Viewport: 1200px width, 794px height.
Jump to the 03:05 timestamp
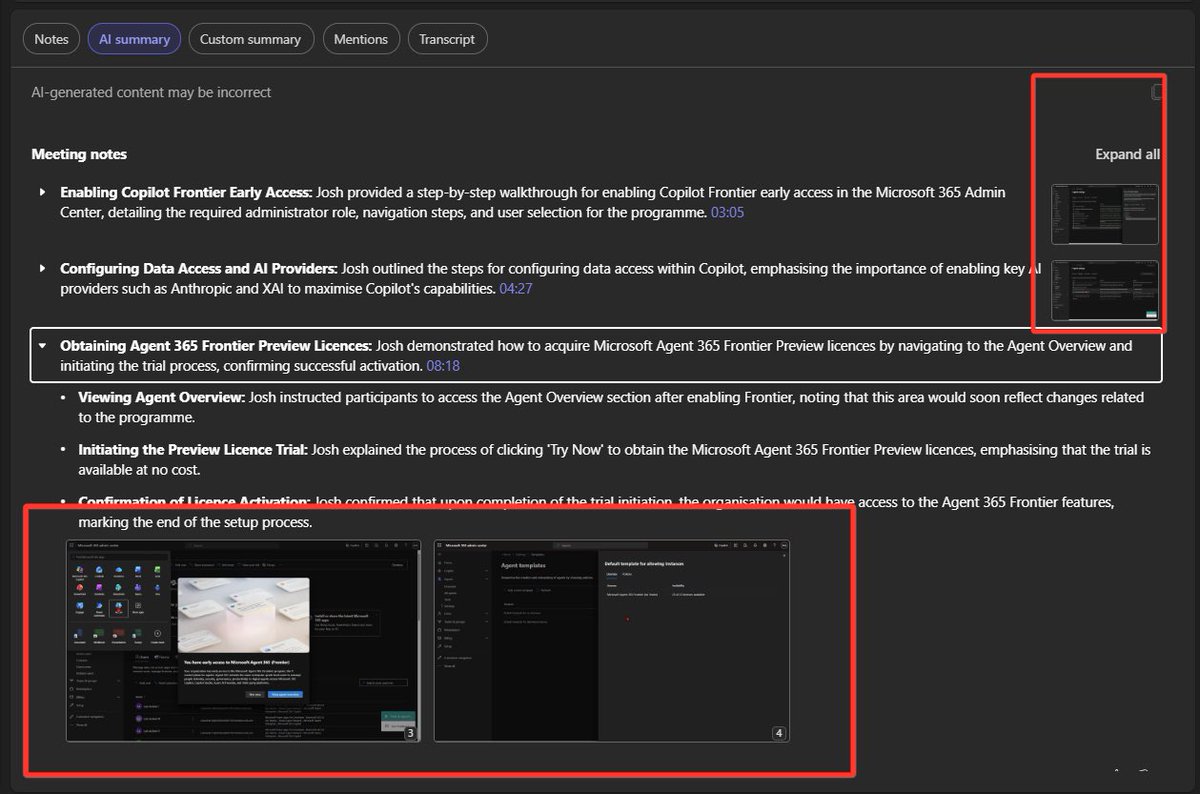[x=727, y=212]
